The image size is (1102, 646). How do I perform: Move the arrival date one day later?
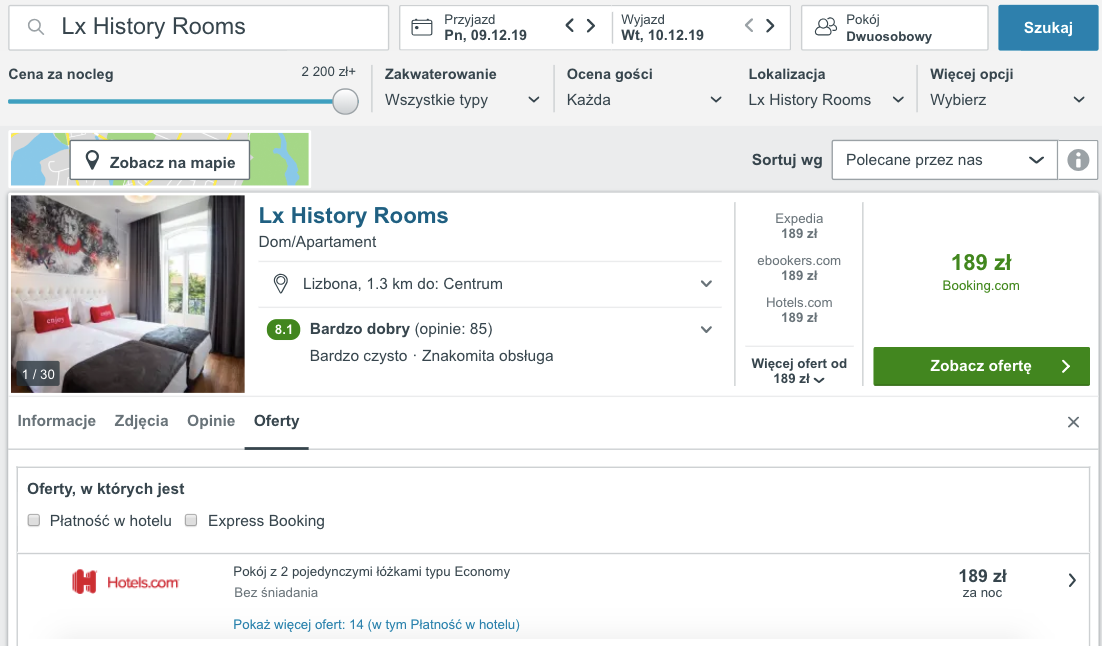591,26
